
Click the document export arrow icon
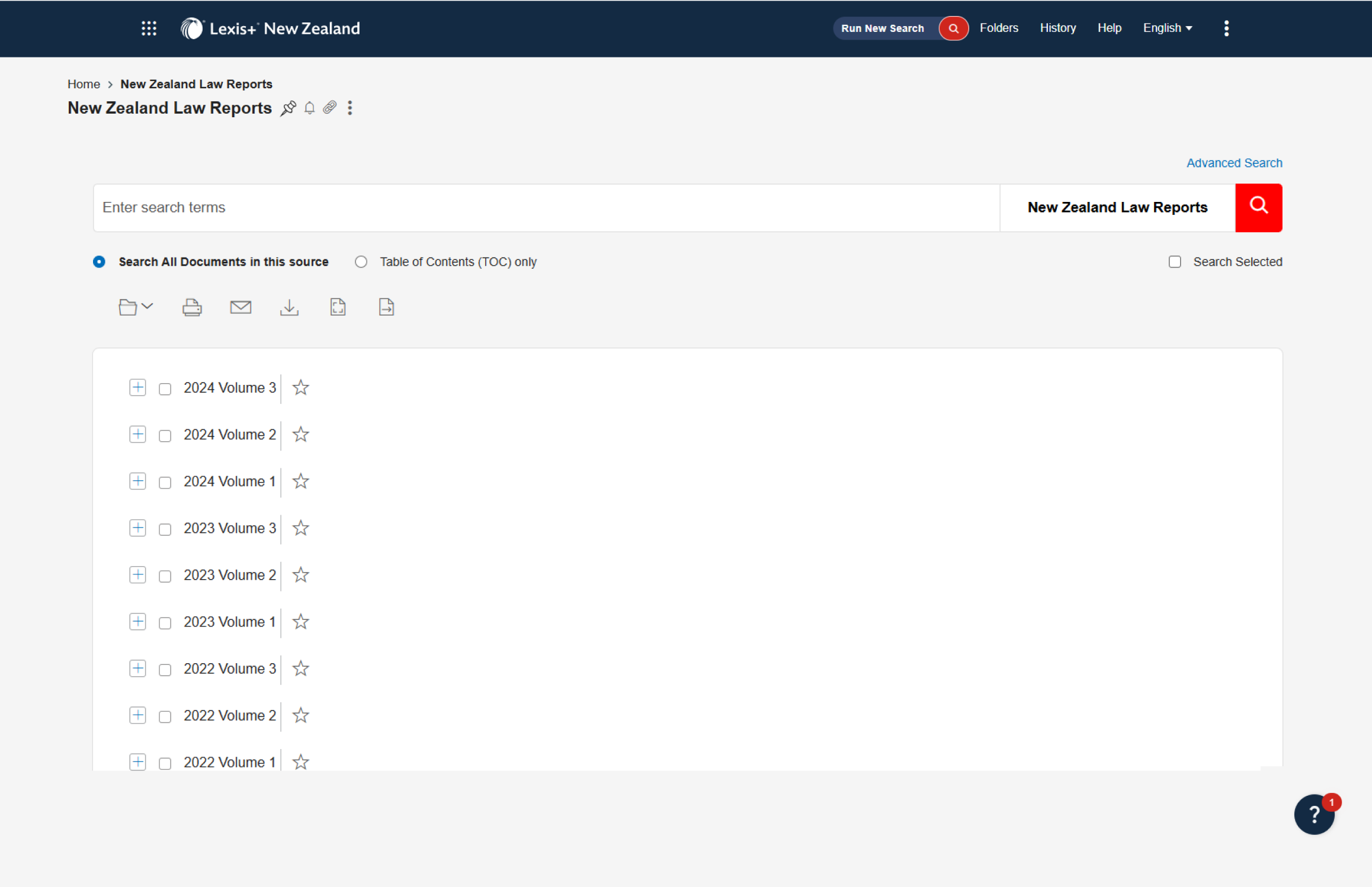click(386, 307)
